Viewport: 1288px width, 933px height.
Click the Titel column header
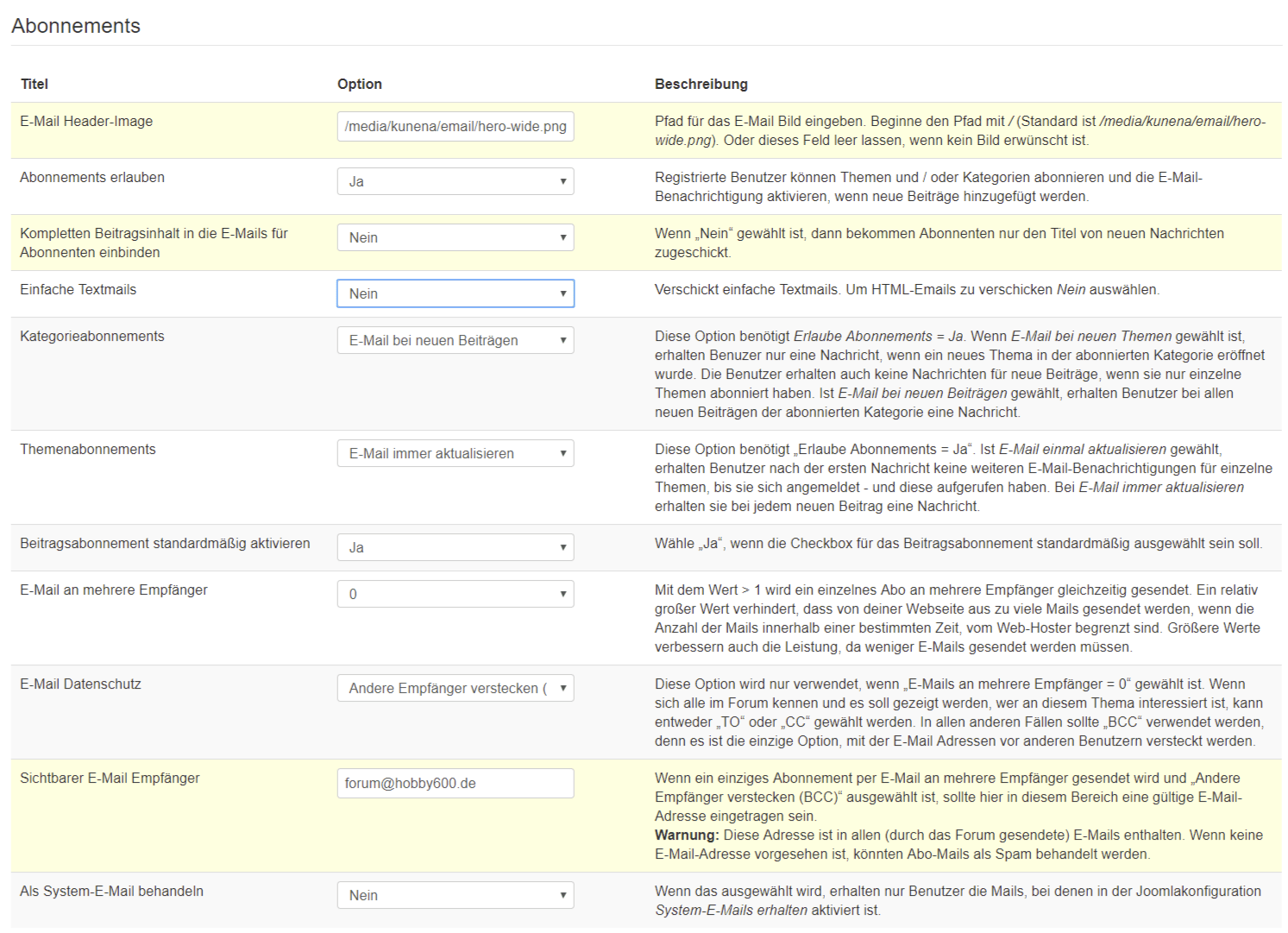(35, 84)
